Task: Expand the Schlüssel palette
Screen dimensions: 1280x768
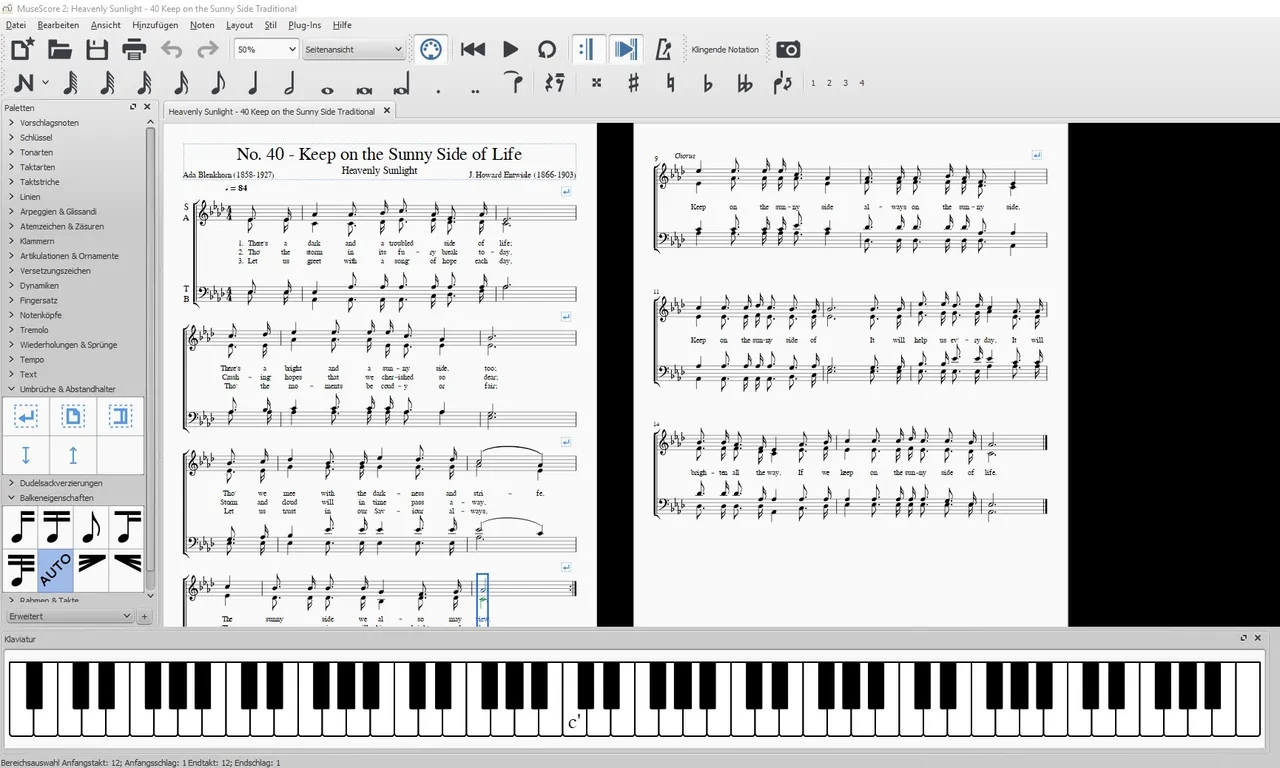Action: click(36, 138)
